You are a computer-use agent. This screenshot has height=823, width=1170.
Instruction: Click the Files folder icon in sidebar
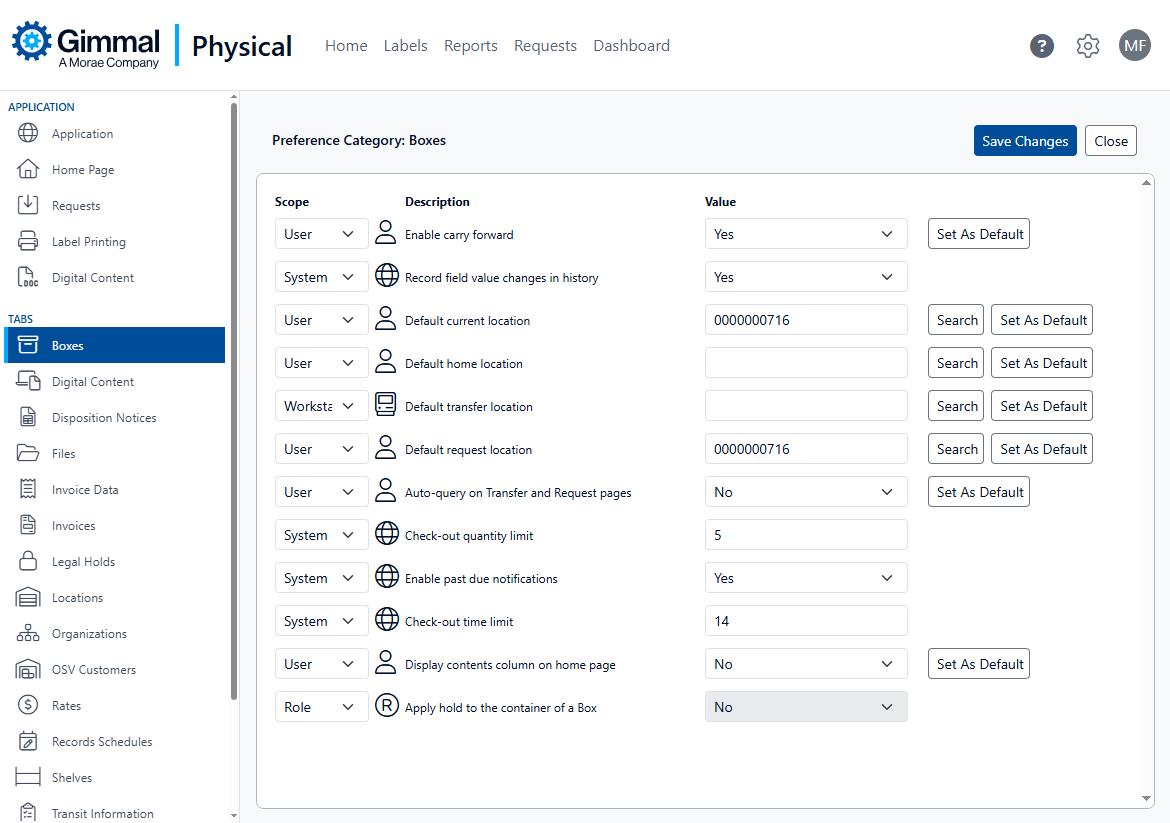(x=28, y=454)
